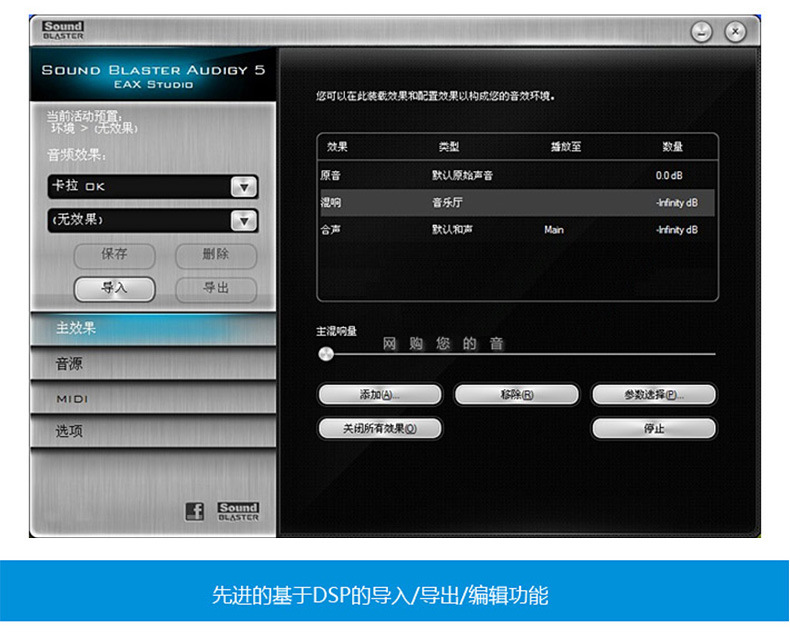Adjust the 主混响量 slider knob
This screenshot has width=790, height=632.
(326, 354)
